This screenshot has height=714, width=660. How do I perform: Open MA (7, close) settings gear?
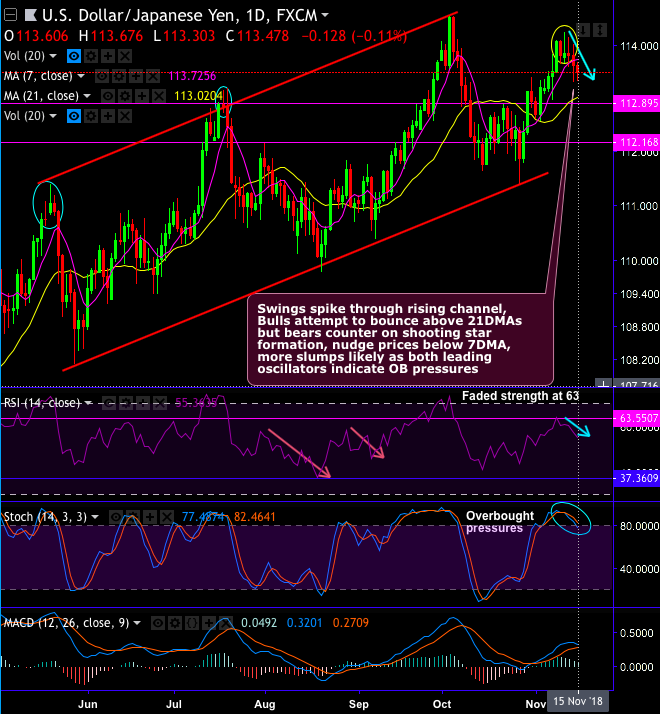pos(119,76)
